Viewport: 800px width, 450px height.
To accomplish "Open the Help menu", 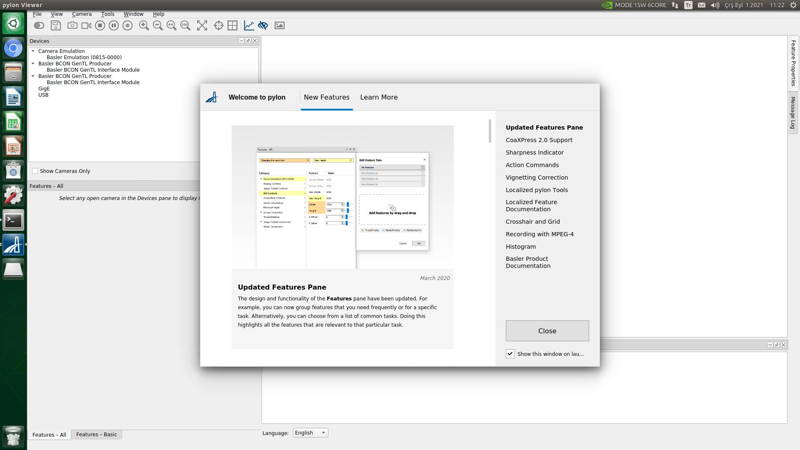I will click(159, 14).
